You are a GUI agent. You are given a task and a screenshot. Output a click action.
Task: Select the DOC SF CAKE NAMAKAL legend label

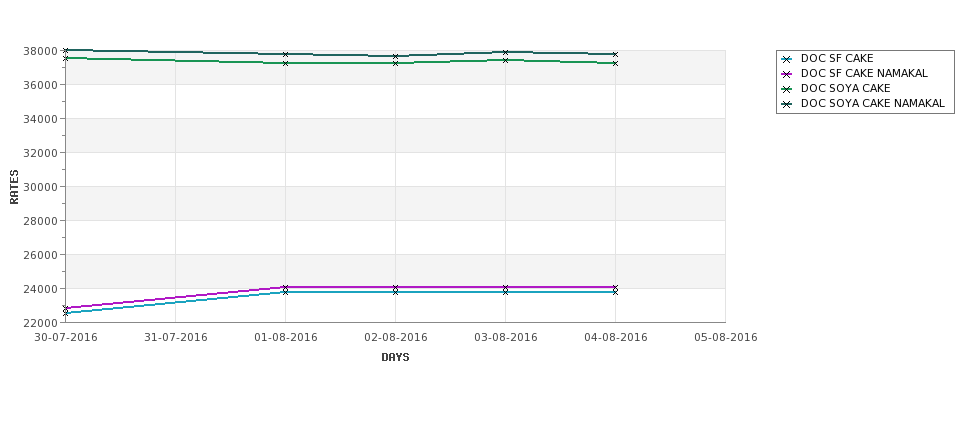pyautogui.click(x=864, y=73)
